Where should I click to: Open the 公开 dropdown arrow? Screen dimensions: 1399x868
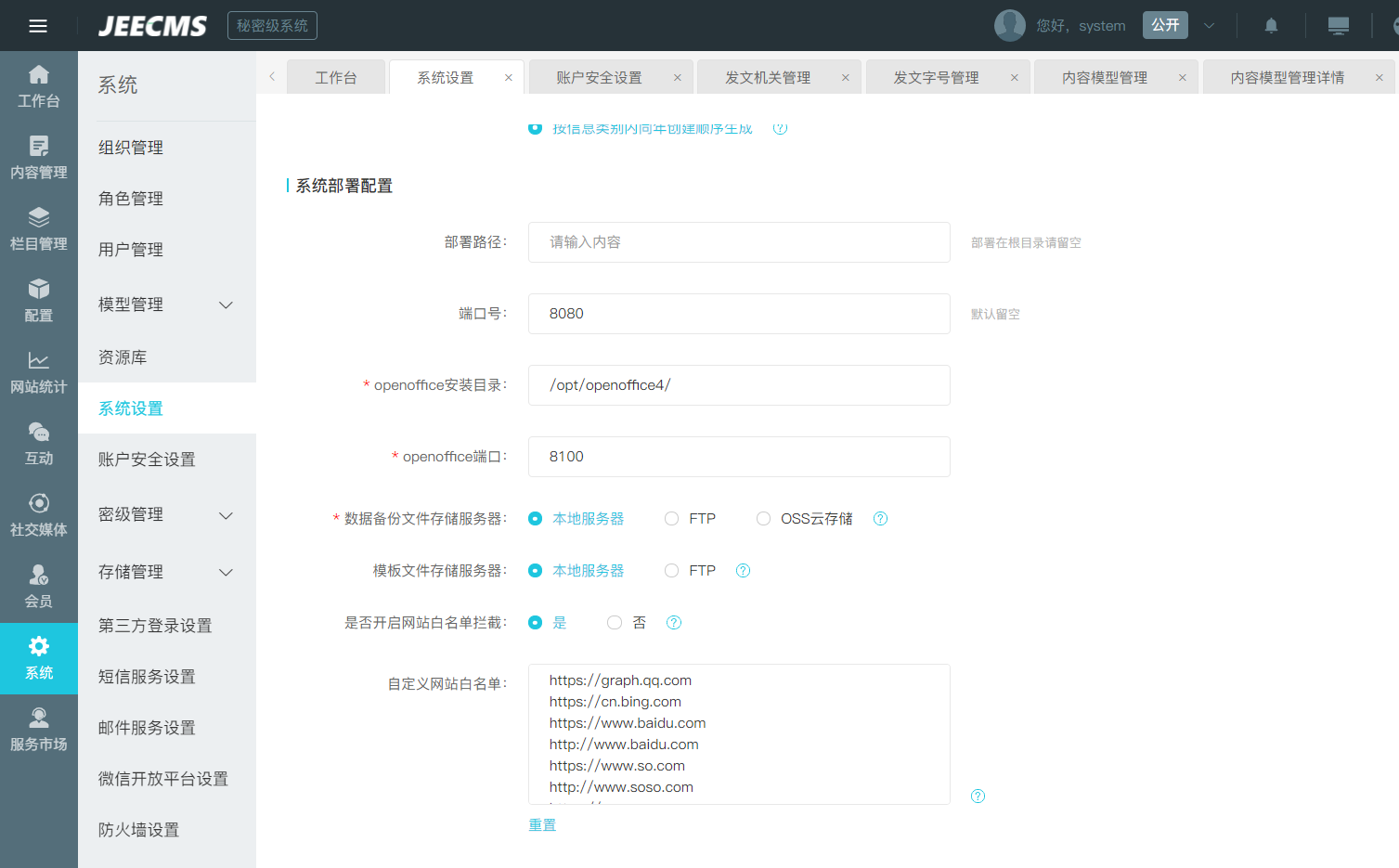(1210, 26)
